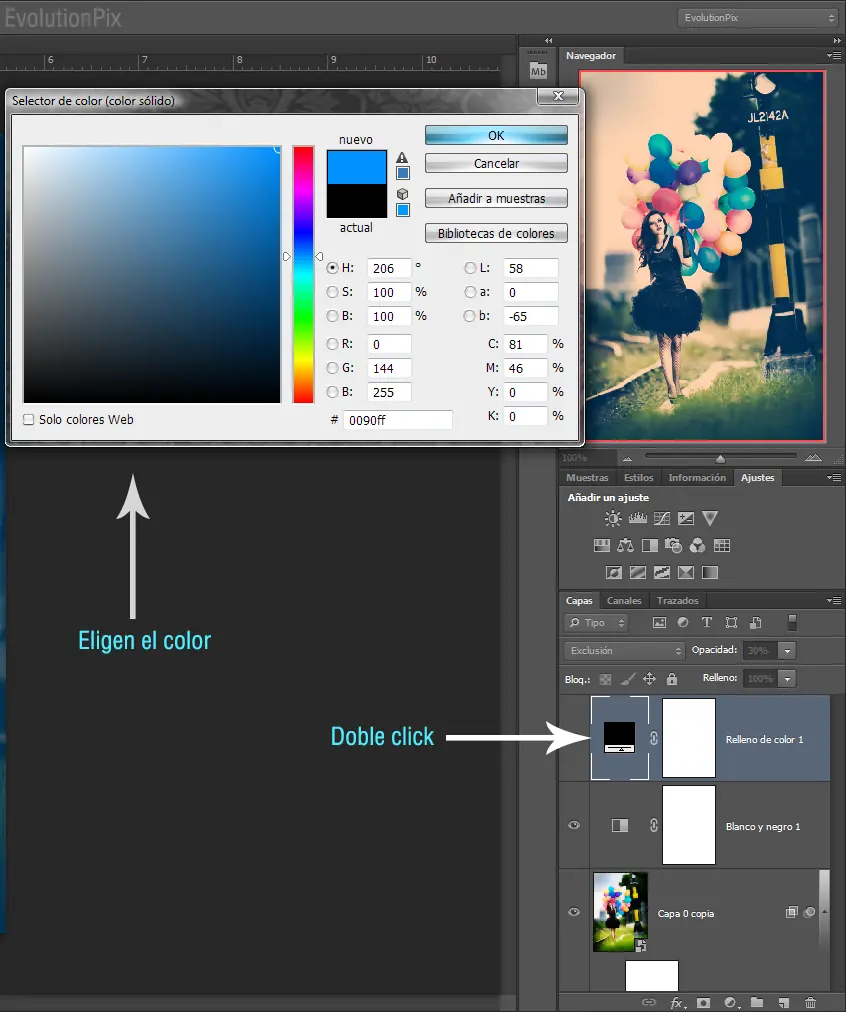Image resolution: width=846 pixels, height=1012 pixels.
Task: Select the S saturation radio button
Action: (x=332, y=292)
